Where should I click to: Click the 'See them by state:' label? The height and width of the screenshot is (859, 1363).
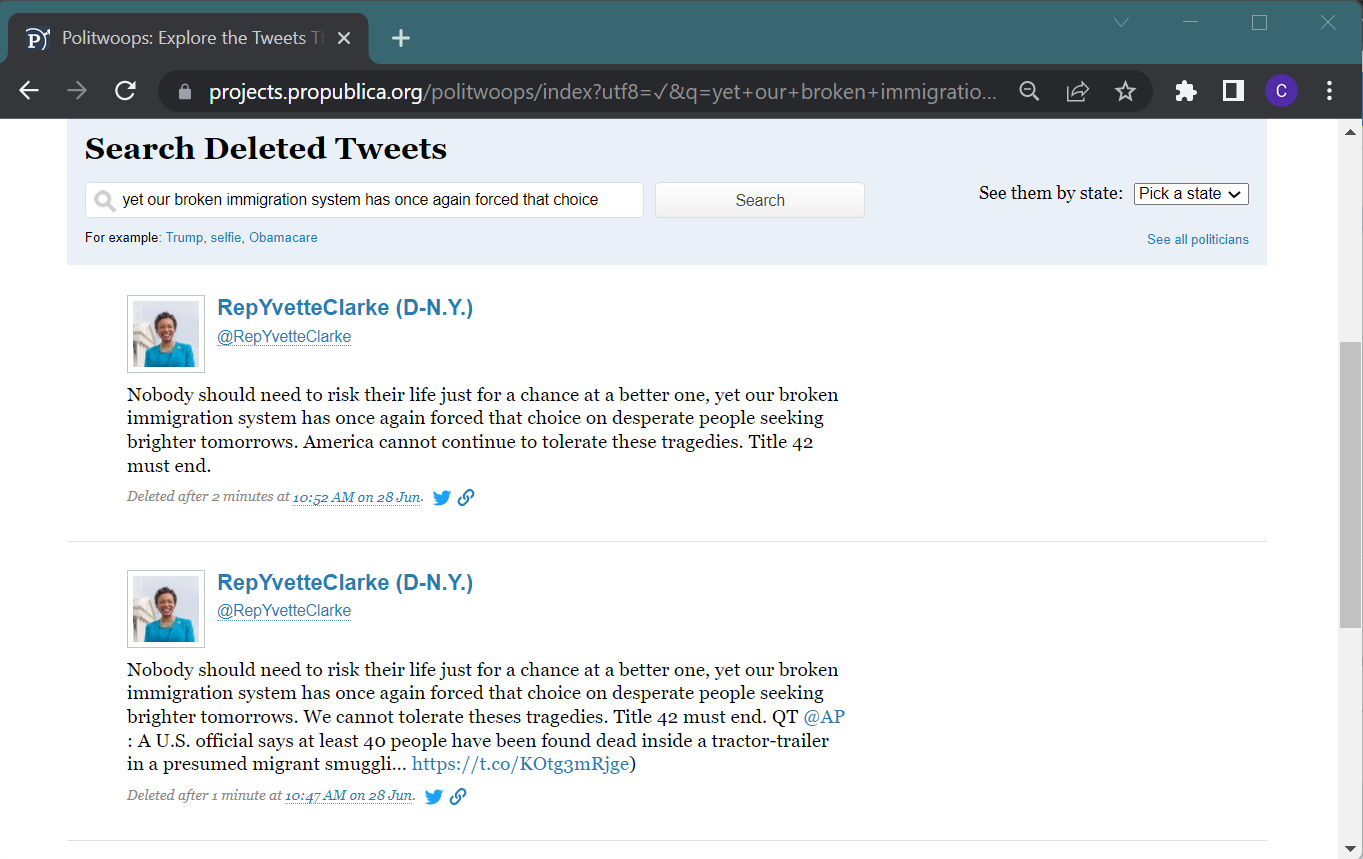pos(1051,193)
